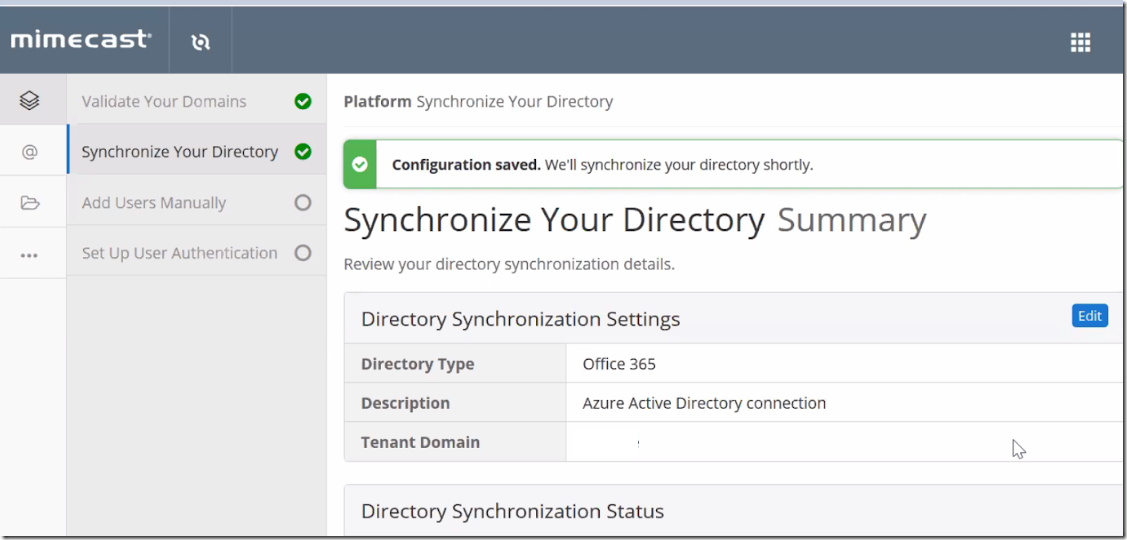
Task: Click Edit in Directory Synchronization Settings
Action: click(x=1090, y=316)
